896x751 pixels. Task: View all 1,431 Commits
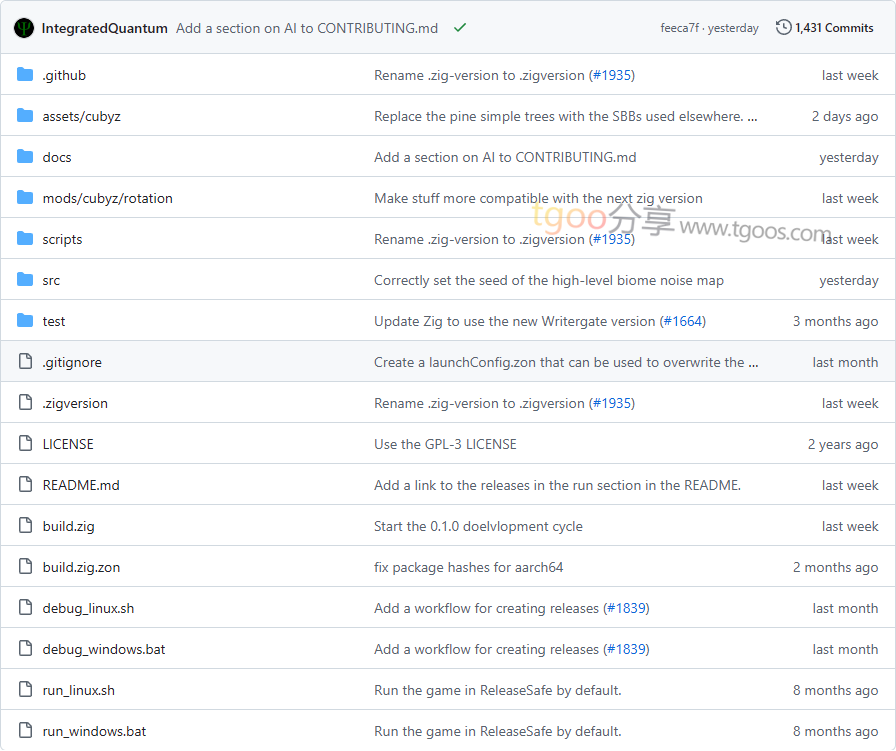tap(834, 28)
